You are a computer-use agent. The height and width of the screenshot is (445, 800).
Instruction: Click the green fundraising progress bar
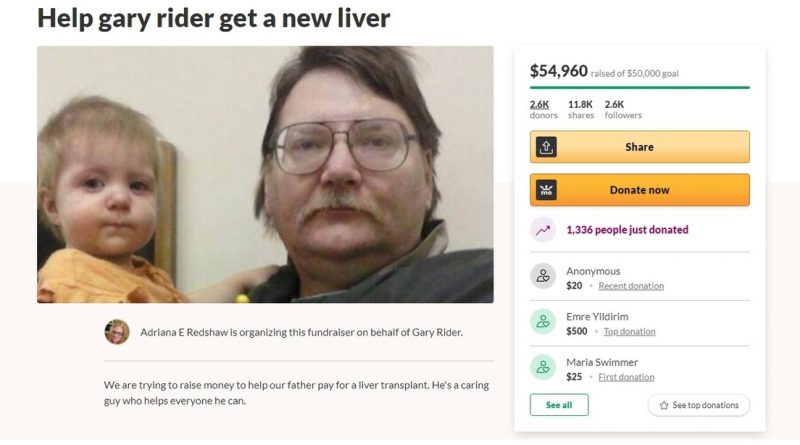639,88
